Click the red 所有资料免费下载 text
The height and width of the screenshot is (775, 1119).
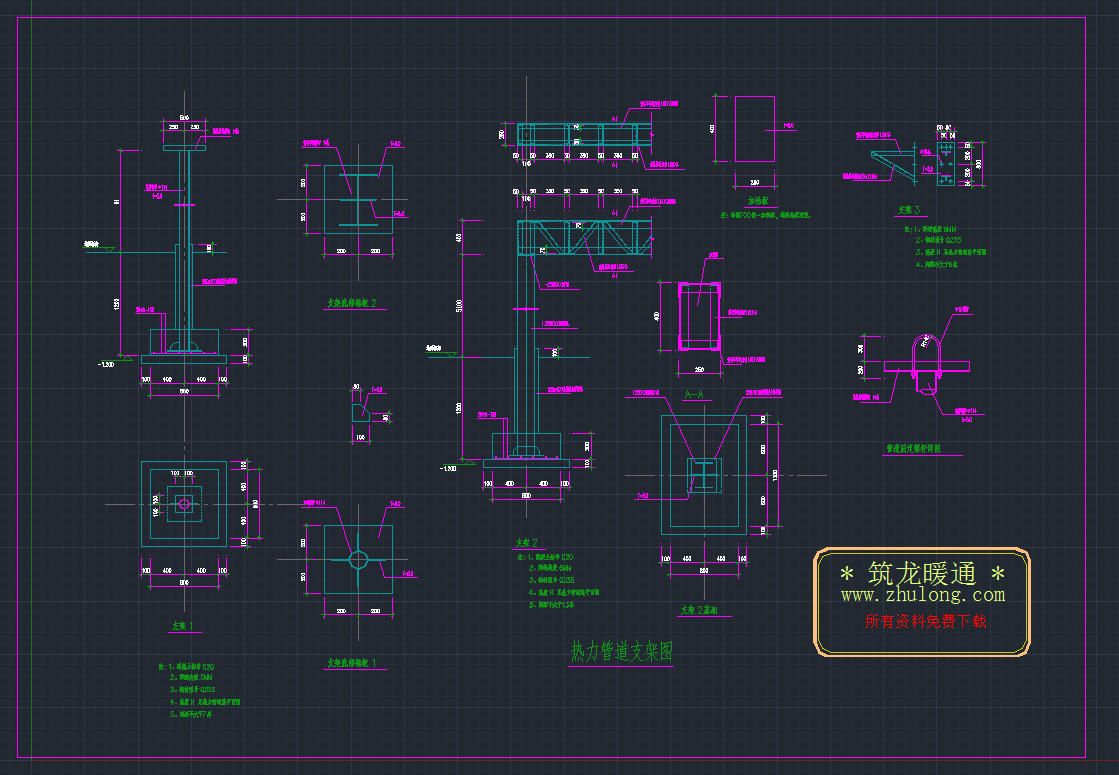click(x=925, y=621)
